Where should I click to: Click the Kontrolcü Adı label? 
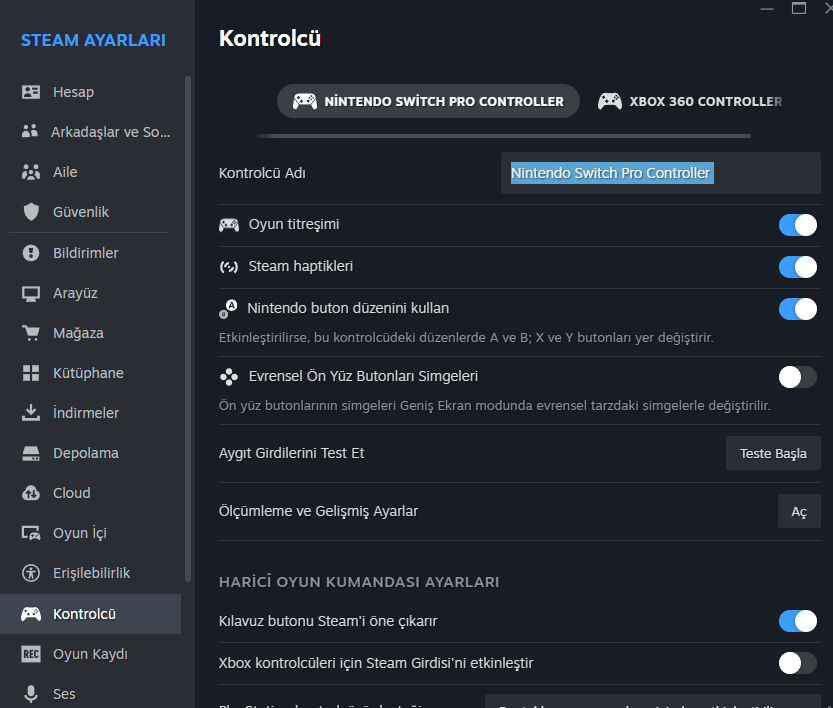[262, 173]
